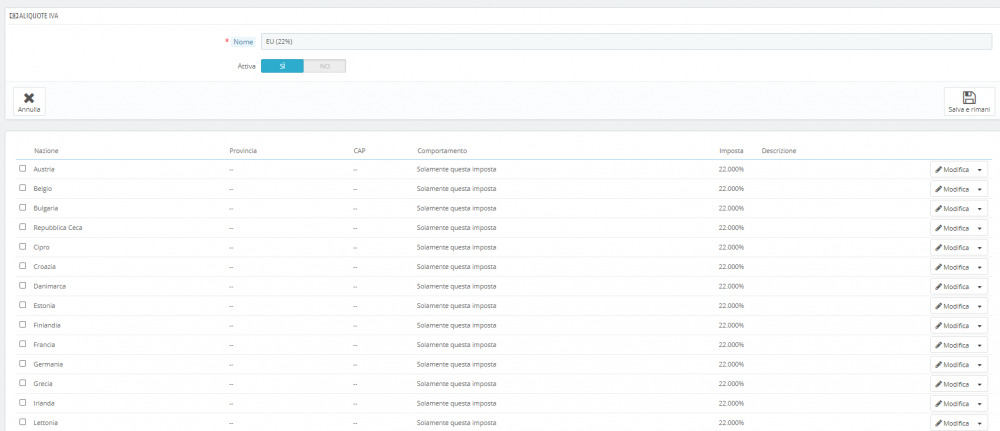This screenshot has width=1000, height=431.
Task: Click the CAP column header
Action: click(360, 150)
